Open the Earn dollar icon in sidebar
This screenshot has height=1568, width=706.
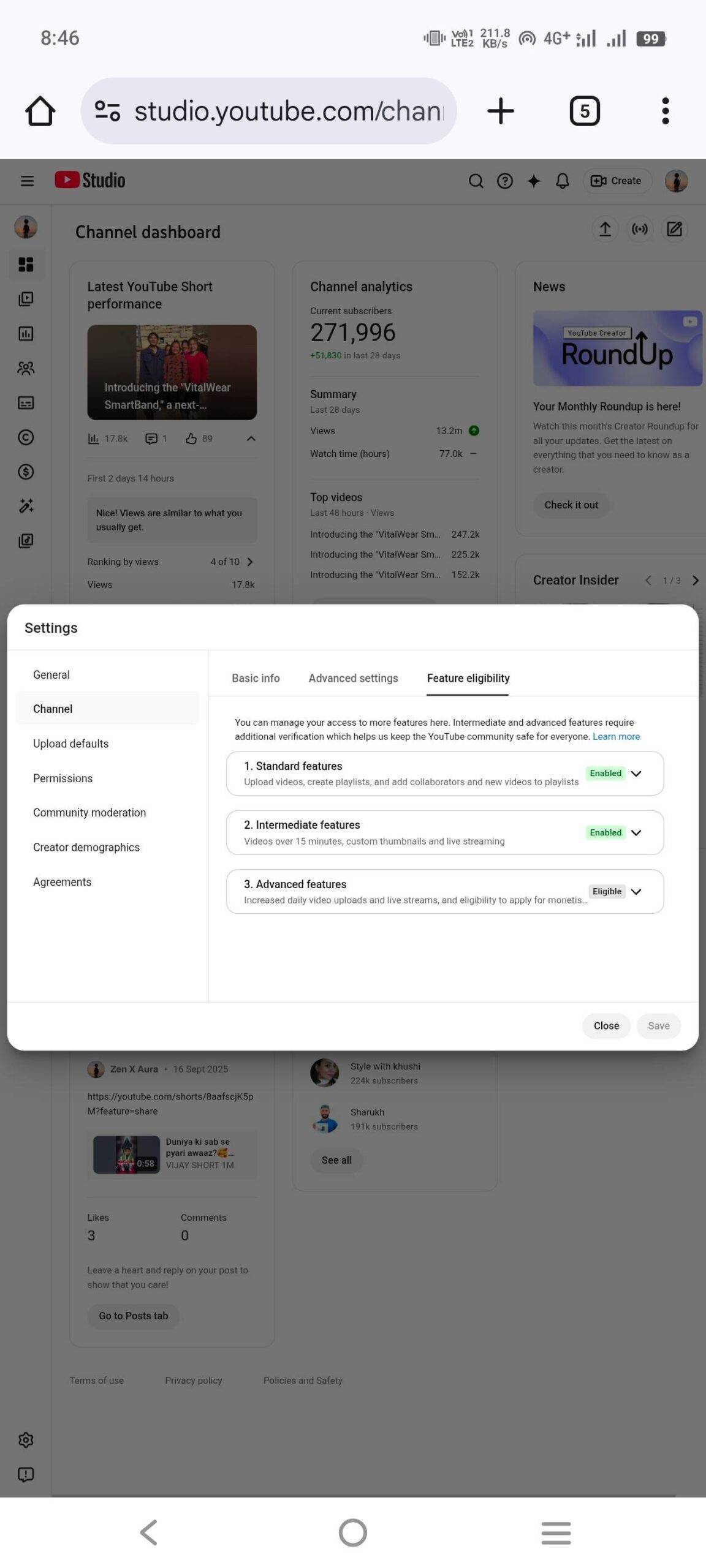point(26,472)
